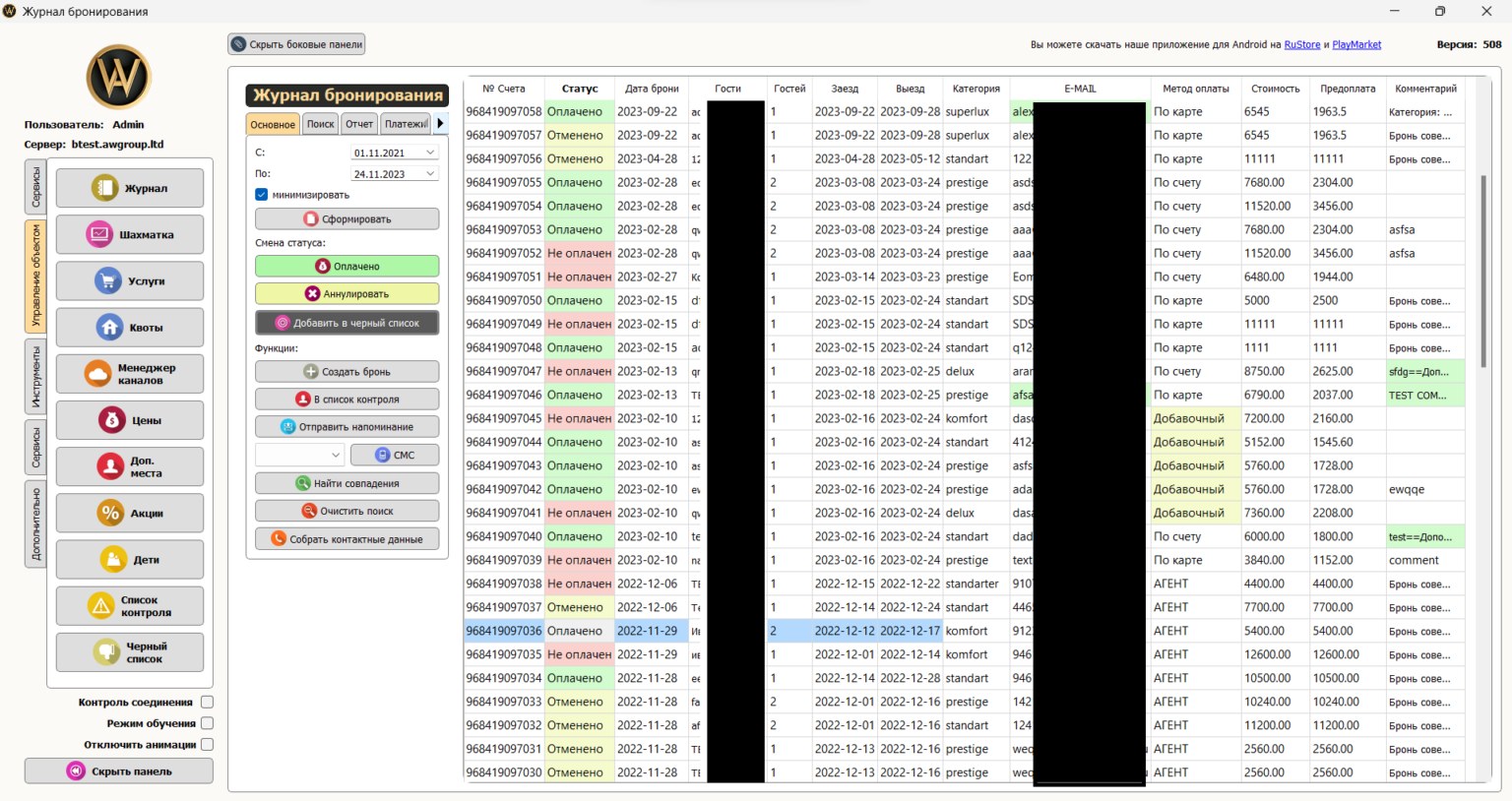Open the Акции percent icon
This screenshot has width=1512, height=801.
(110, 513)
